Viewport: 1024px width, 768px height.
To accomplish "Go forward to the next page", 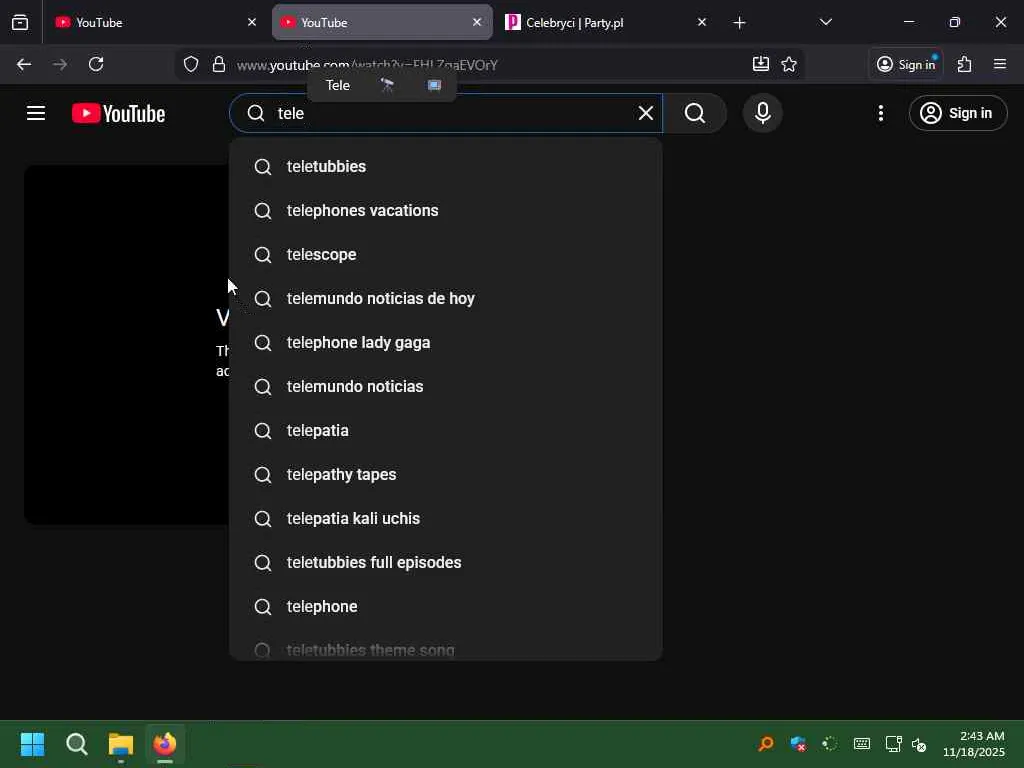I will pyautogui.click(x=60, y=64).
